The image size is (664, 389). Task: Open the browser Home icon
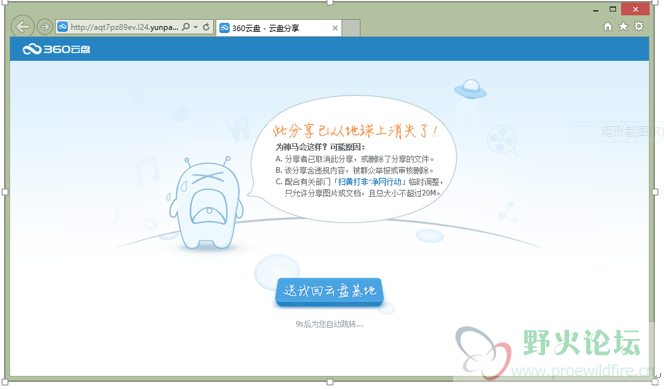[608, 27]
